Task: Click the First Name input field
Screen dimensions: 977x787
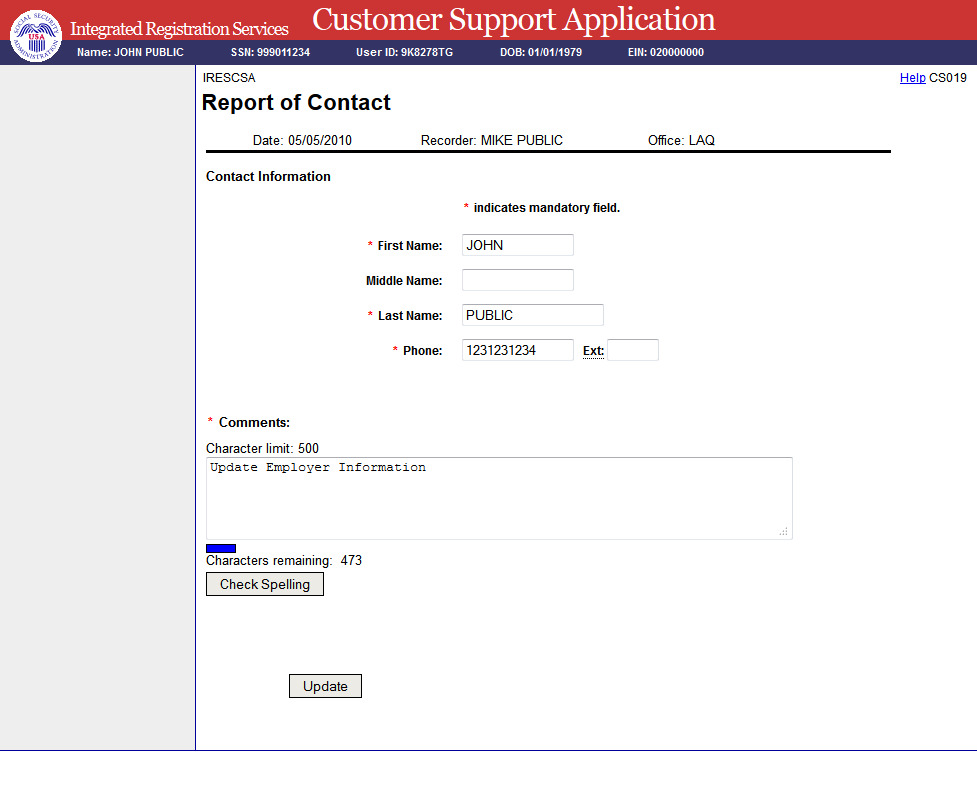Action: (x=517, y=245)
